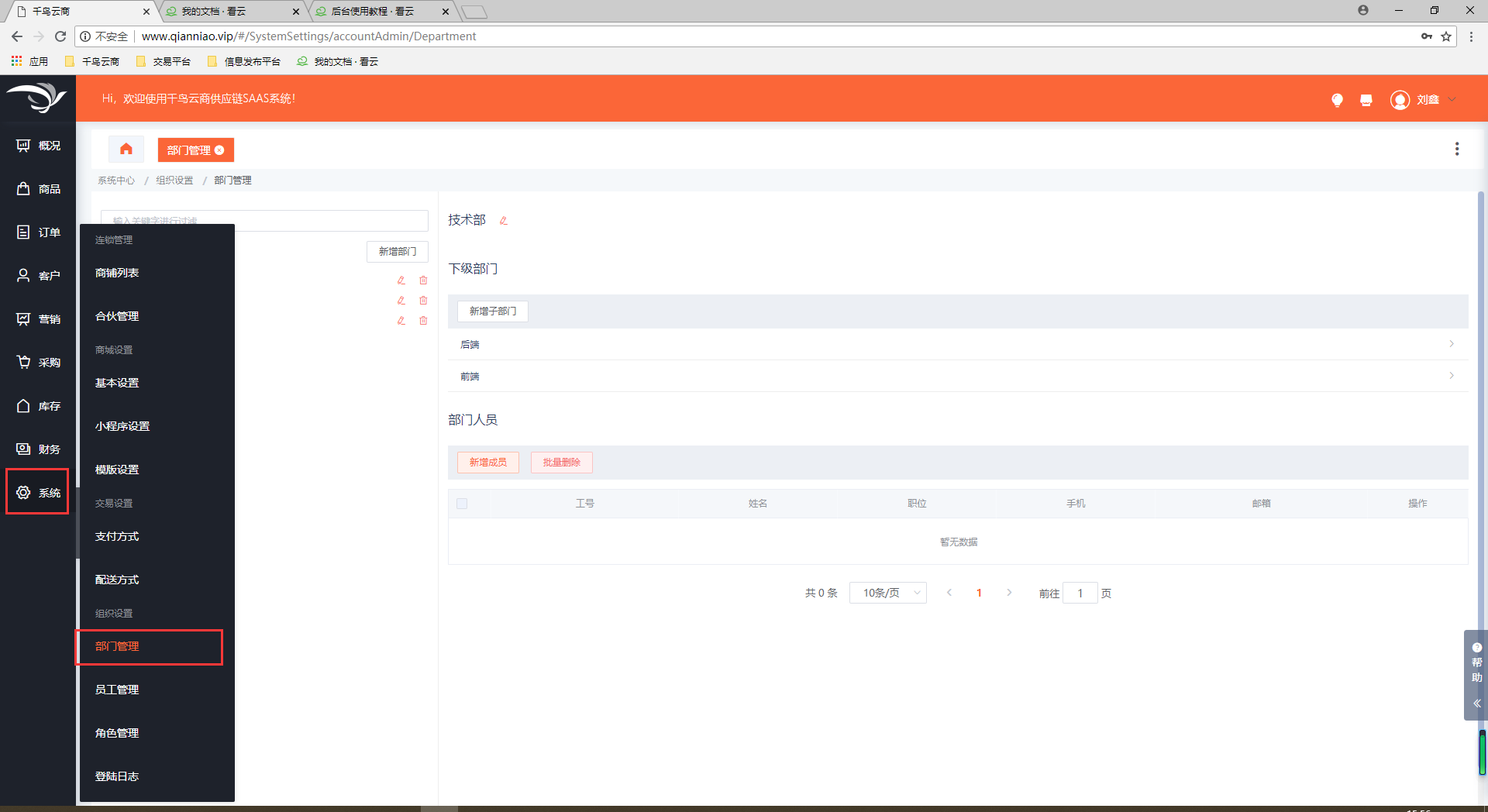
Task: Click the department keyword filter input field
Action: [x=264, y=221]
